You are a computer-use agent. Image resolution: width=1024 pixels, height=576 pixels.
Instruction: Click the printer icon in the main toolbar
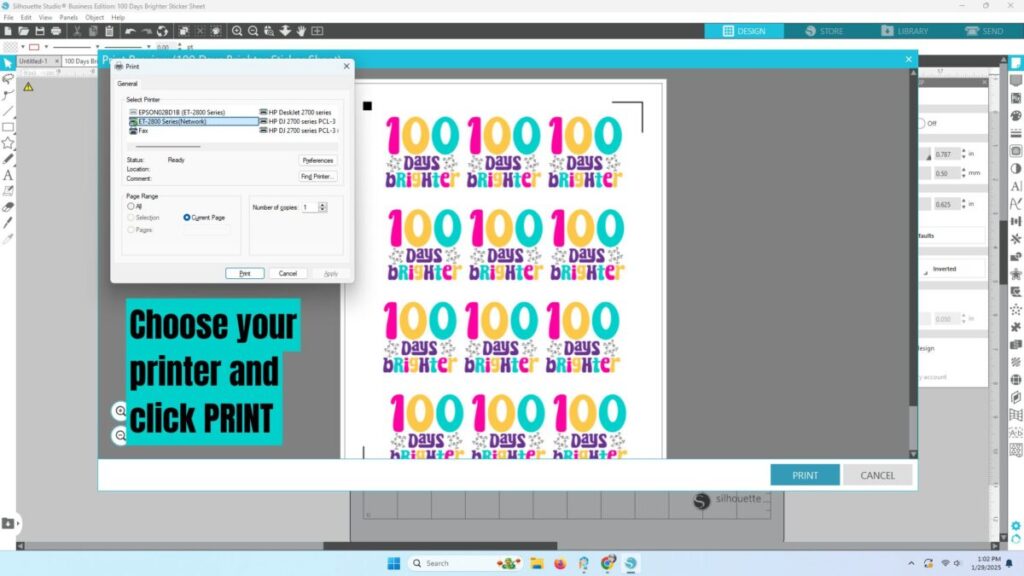pyautogui.click(x=56, y=31)
